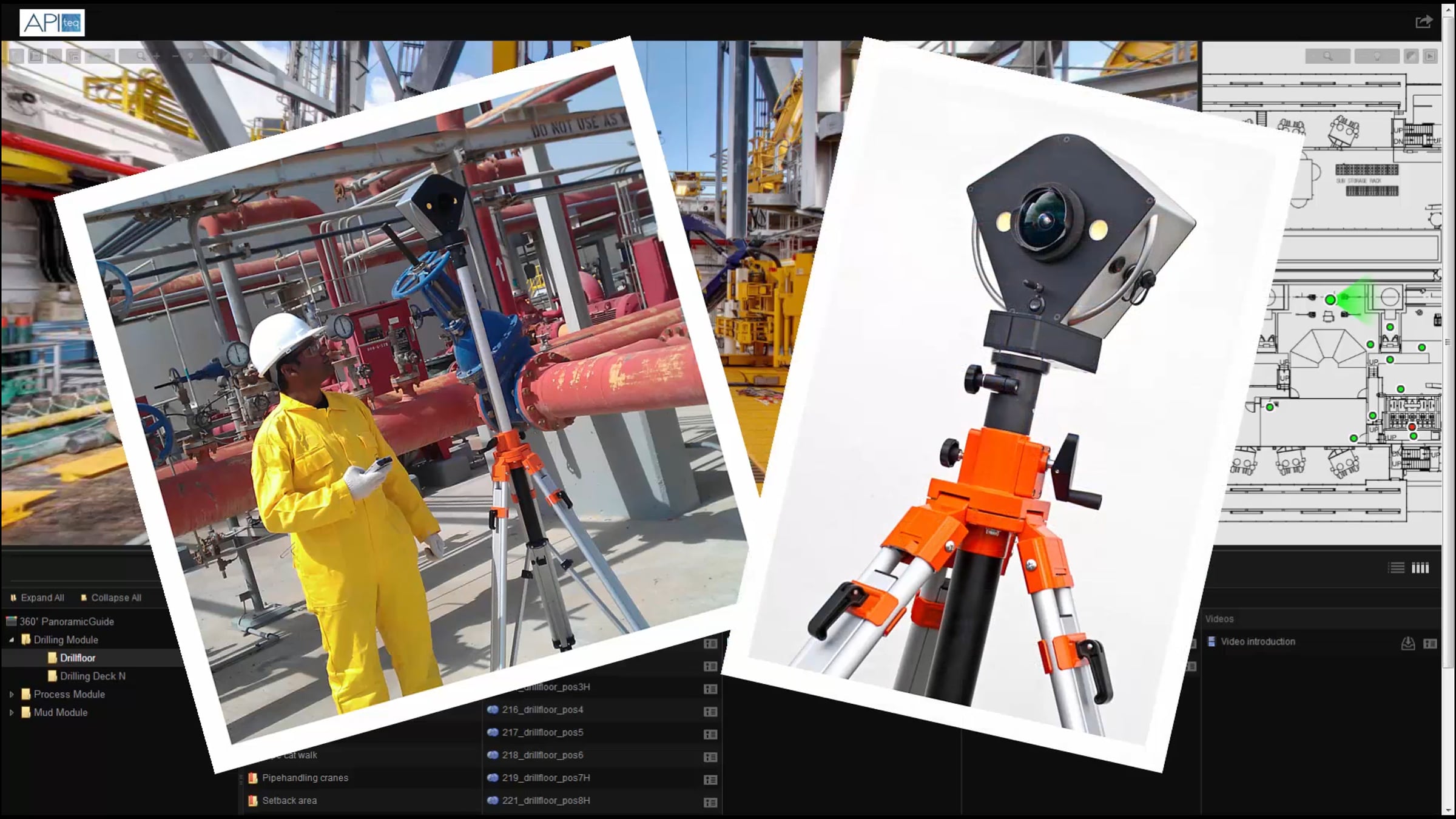
Task: Click the play icon above the floor plan
Action: pyautogui.click(x=1430, y=56)
